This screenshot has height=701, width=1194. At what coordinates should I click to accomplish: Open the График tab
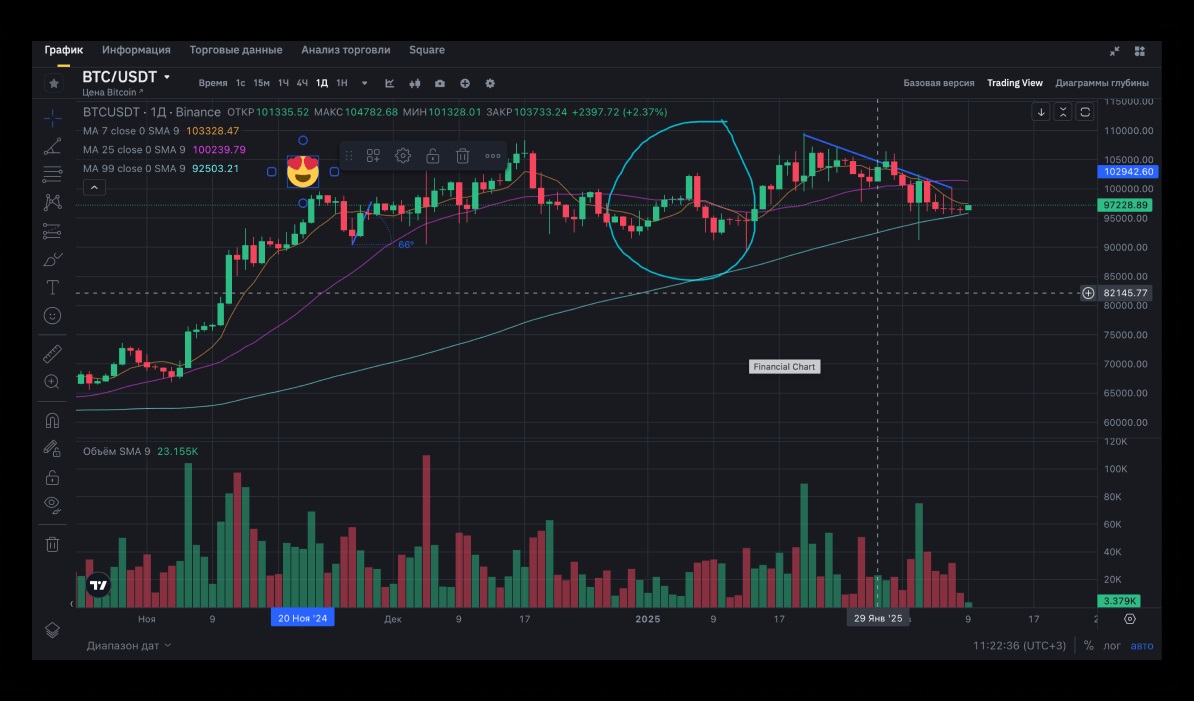point(64,50)
